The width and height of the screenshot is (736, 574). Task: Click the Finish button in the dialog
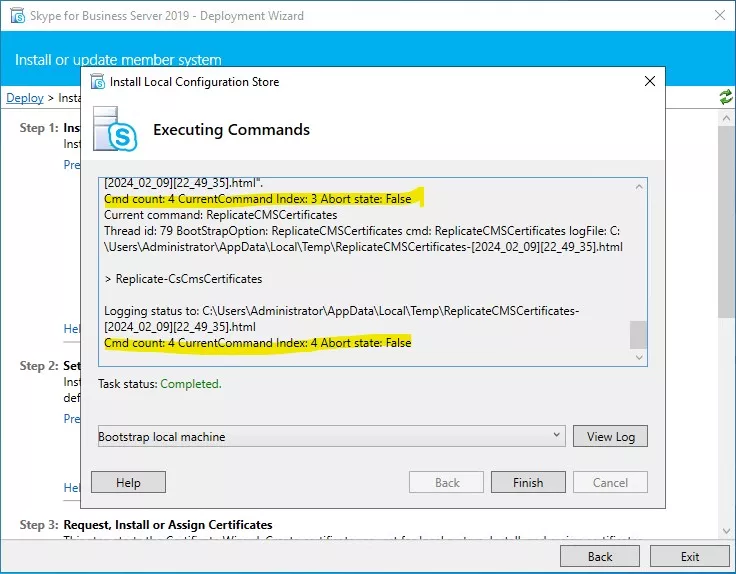(x=528, y=482)
